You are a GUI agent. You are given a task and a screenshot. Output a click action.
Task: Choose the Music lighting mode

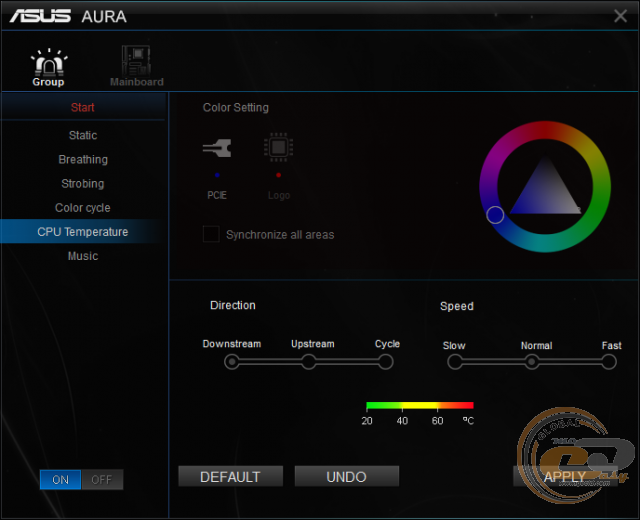tap(83, 256)
